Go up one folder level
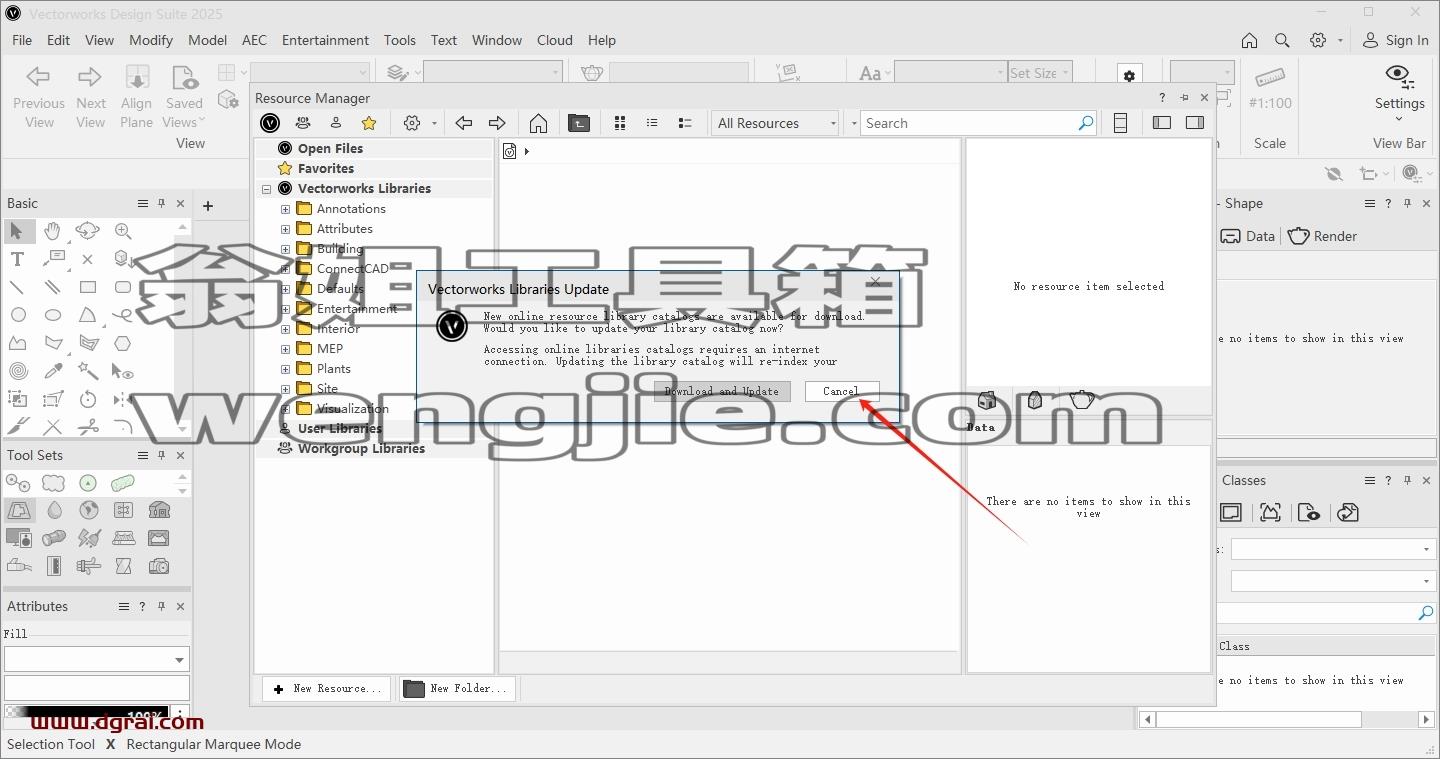Viewport: 1440px width, 759px height. pyautogui.click(x=579, y=123)
